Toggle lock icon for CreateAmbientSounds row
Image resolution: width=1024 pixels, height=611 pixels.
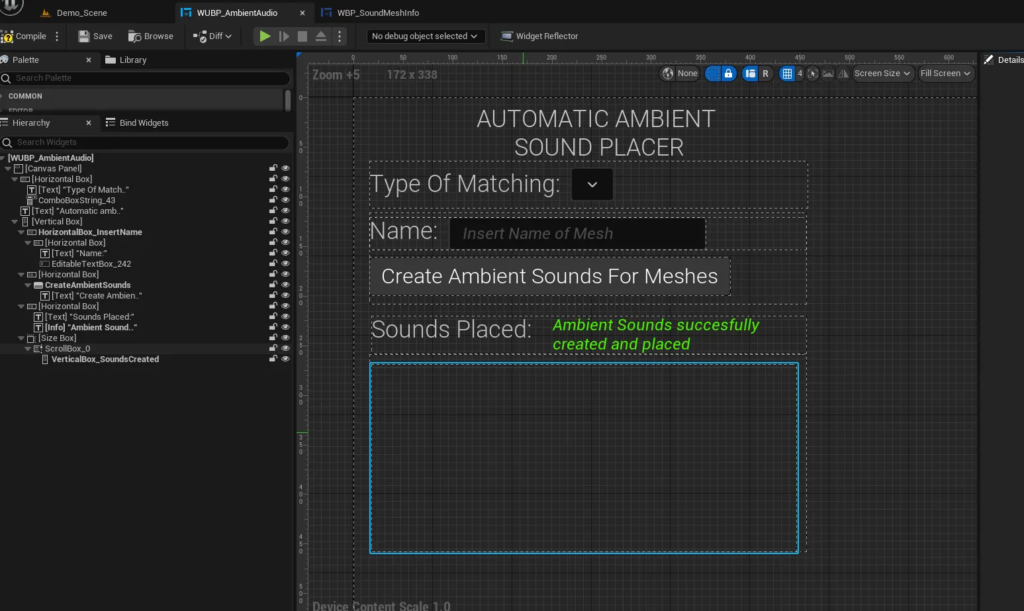coord(273,285)
